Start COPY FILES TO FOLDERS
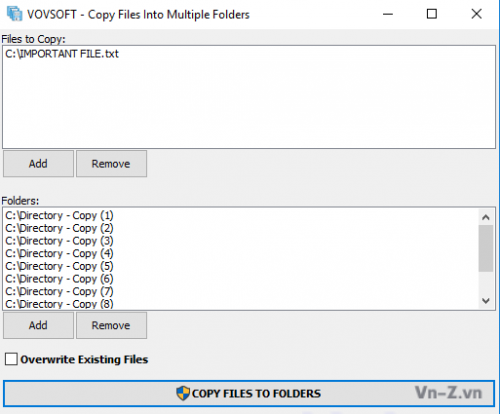The image size is (500, 414). [x=249, y=393]
